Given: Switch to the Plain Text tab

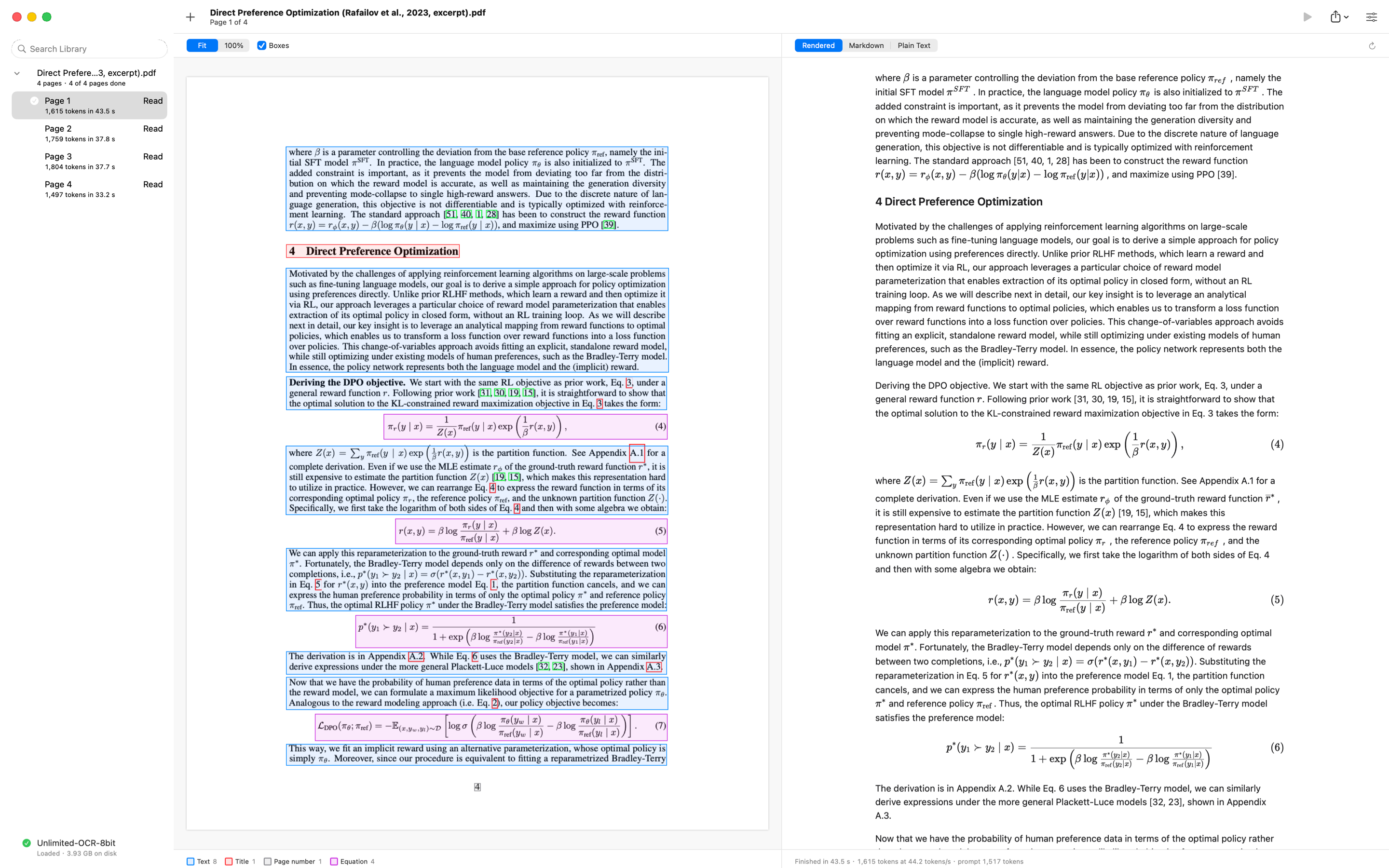Looking at the screenshot, I should point(914,45).
